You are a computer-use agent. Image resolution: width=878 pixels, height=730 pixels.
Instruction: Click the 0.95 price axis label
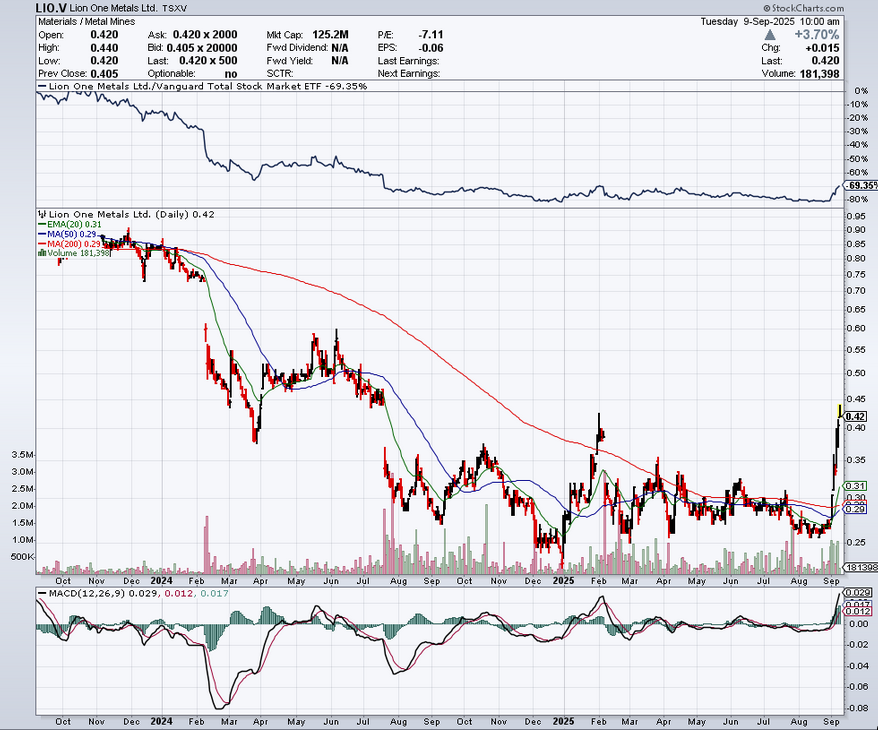pyautogui.click(x=856, y=216)
